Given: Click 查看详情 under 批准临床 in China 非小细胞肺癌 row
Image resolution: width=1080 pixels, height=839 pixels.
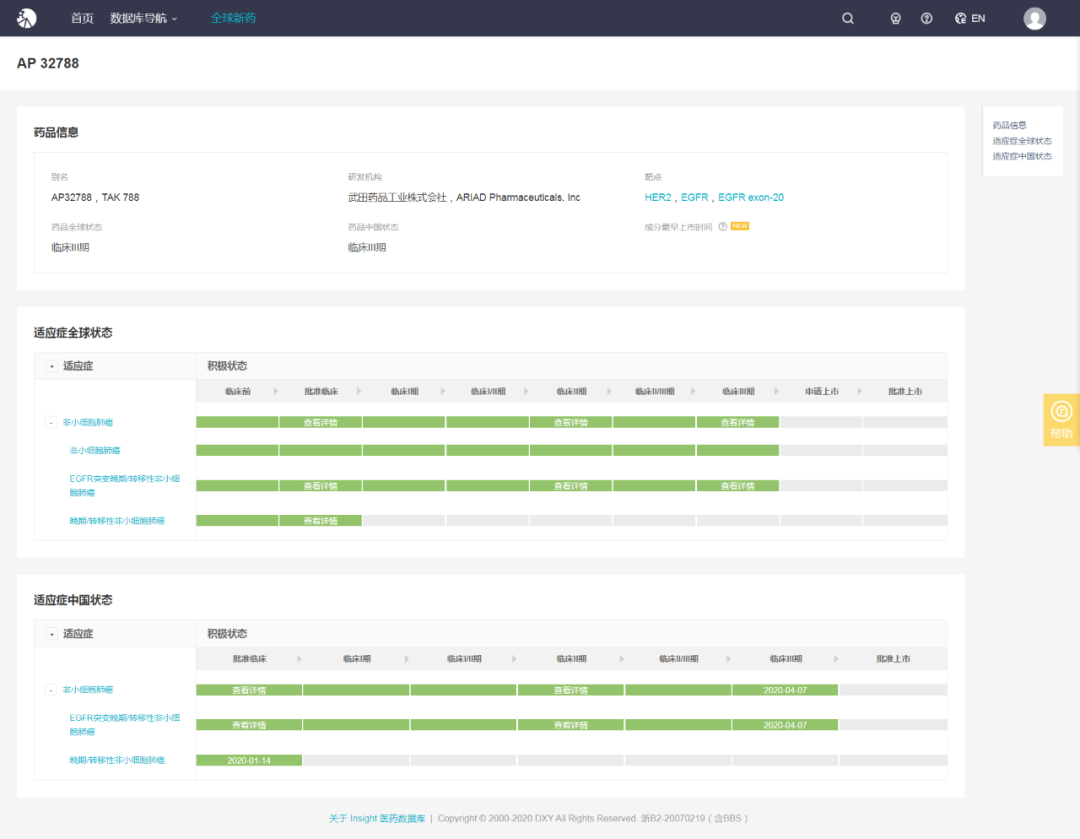Looking at the screenshot, I should (249, 690).
